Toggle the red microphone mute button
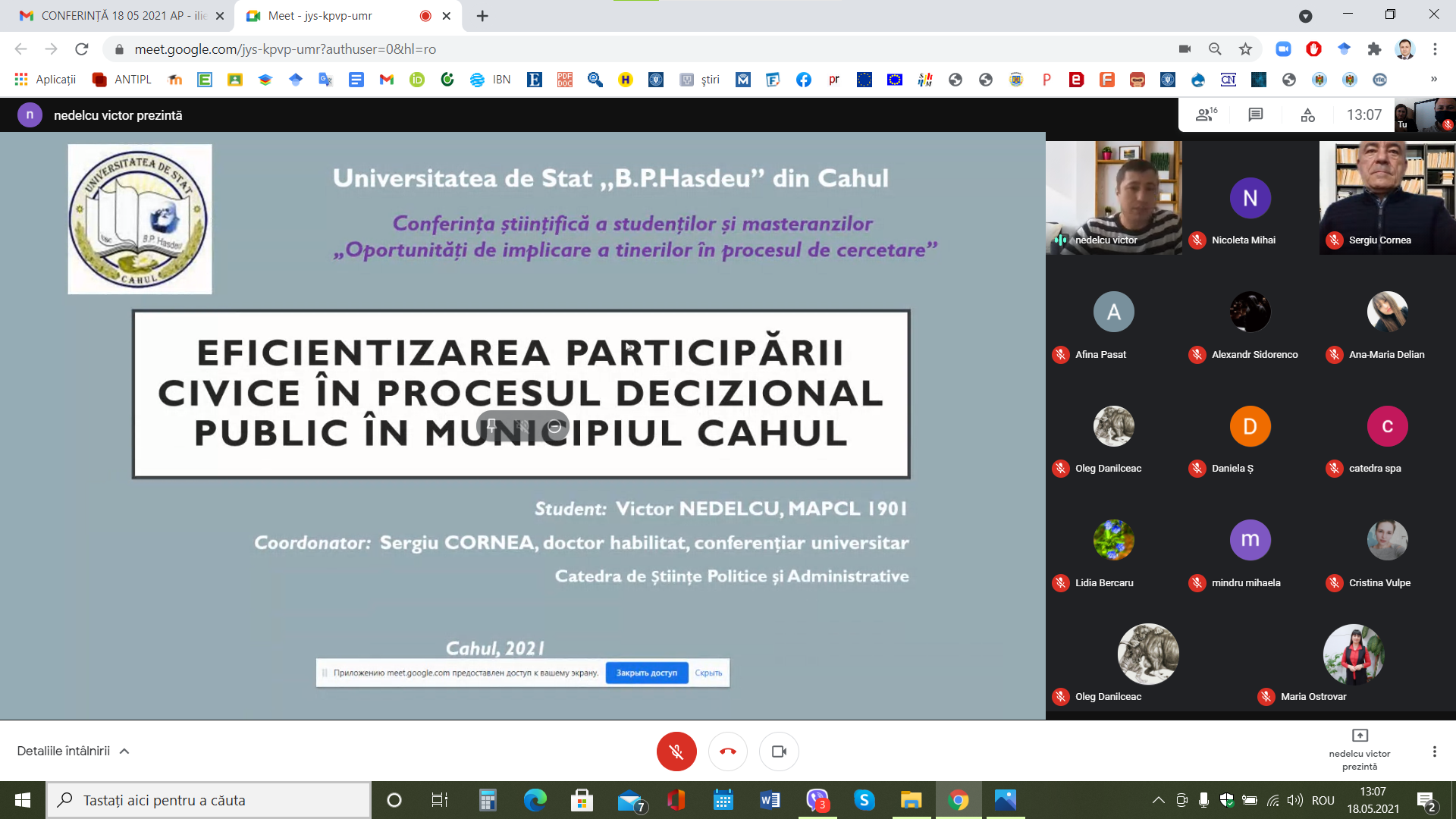 [x=676, y=752]
